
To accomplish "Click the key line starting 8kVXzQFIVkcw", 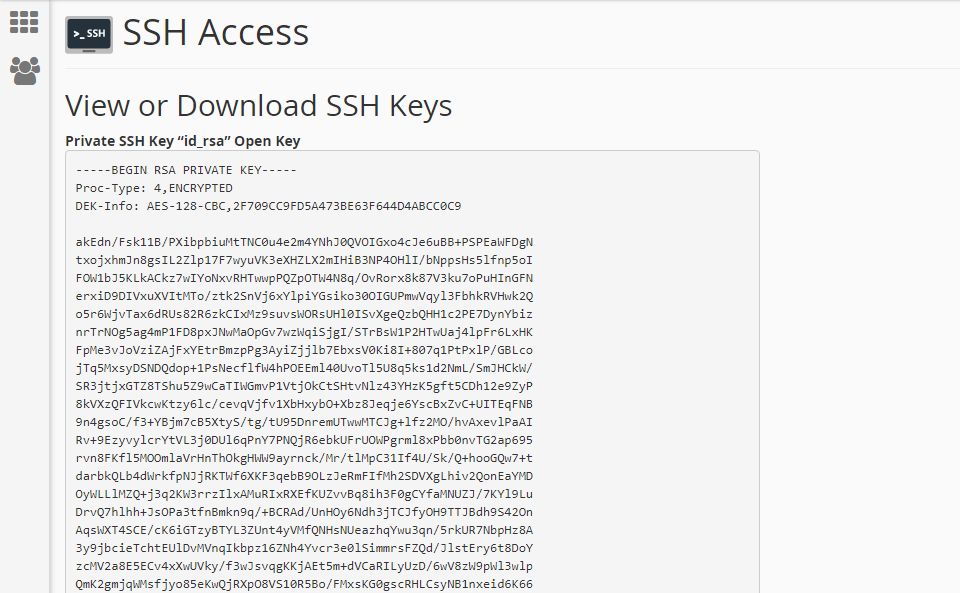I will tap(304, 404).
